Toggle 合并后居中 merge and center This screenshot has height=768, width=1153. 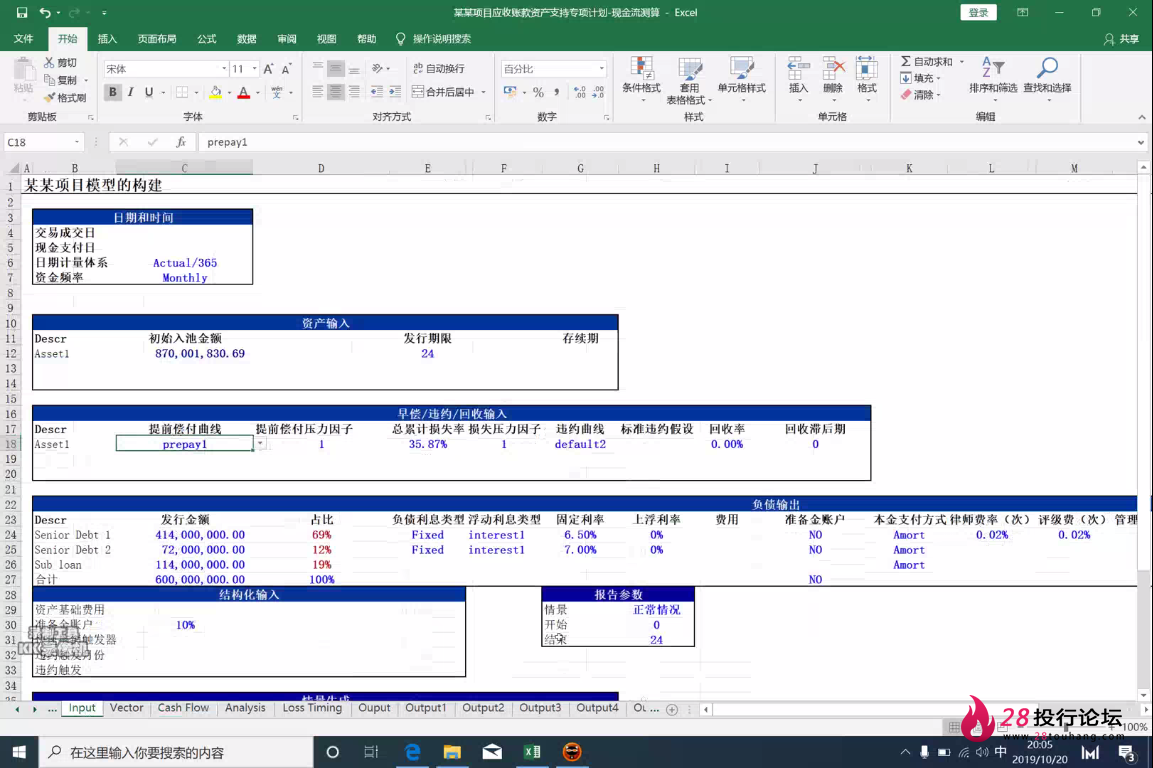tap(445, 92)
